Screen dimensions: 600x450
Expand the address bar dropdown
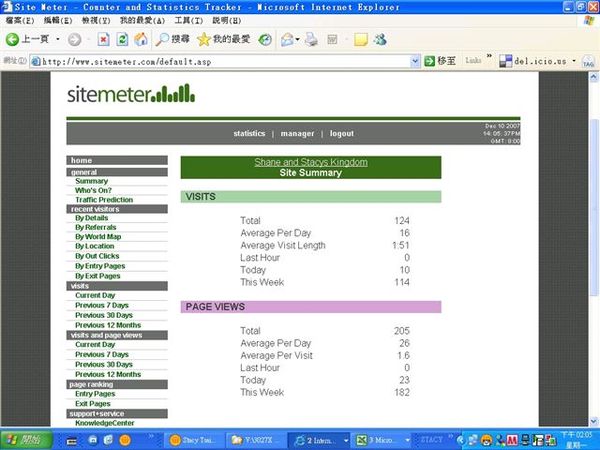pyautogui.click(x=415, y=61)
